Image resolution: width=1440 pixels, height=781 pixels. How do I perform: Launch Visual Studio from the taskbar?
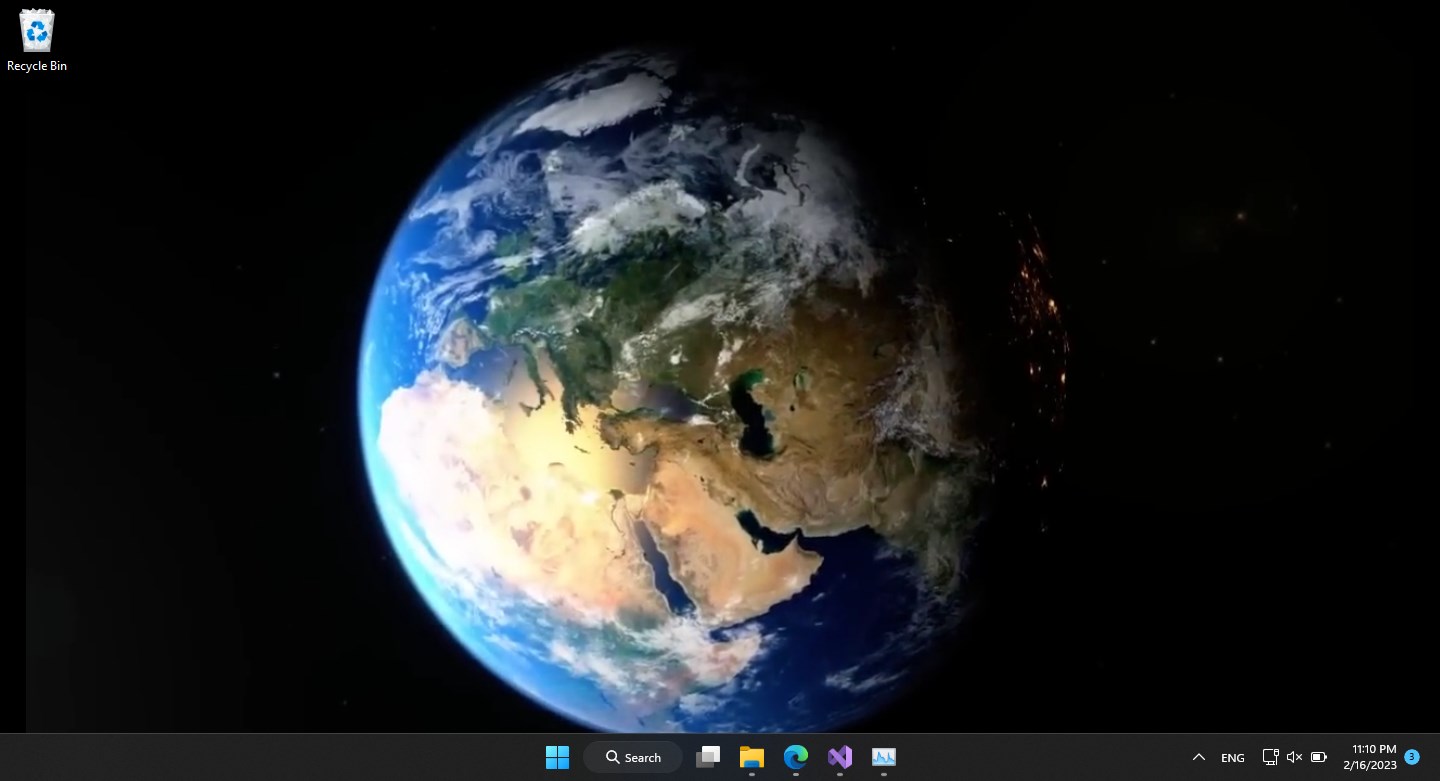point(839,757)
